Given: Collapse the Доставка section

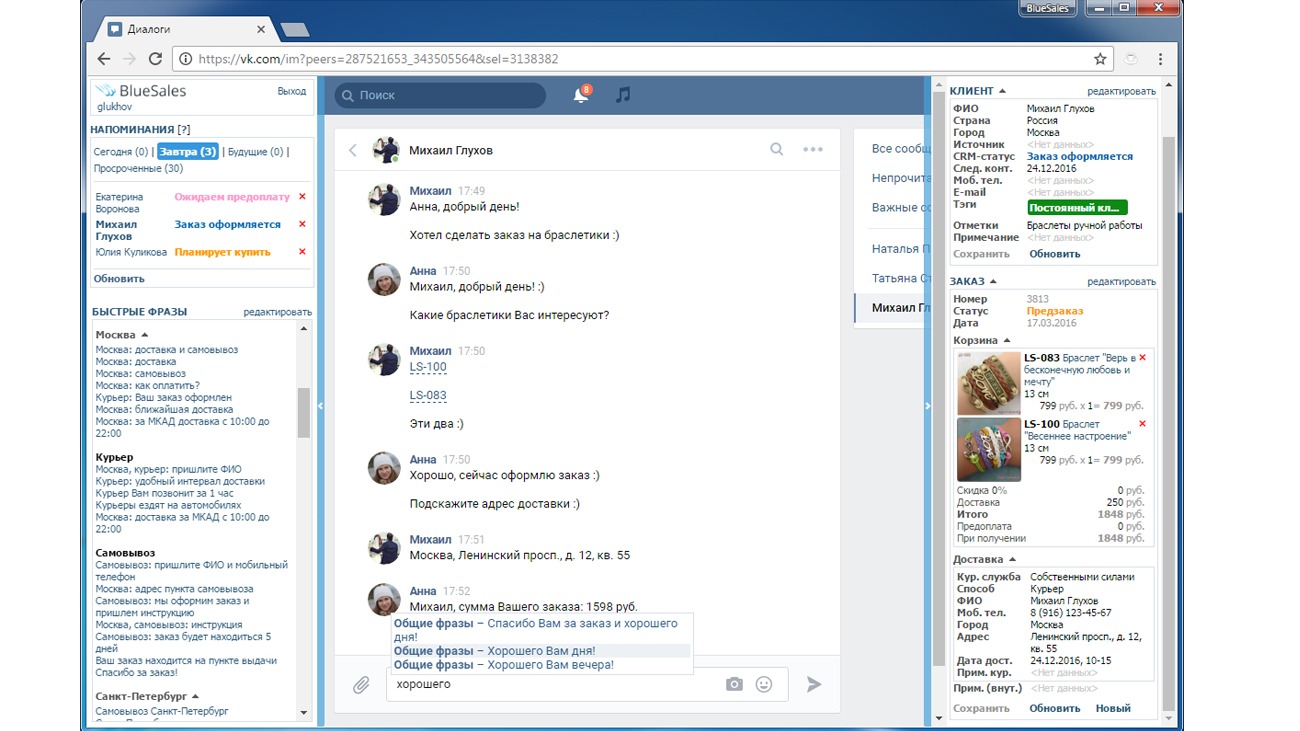Looking at the screenshot, I should 1012,560.
